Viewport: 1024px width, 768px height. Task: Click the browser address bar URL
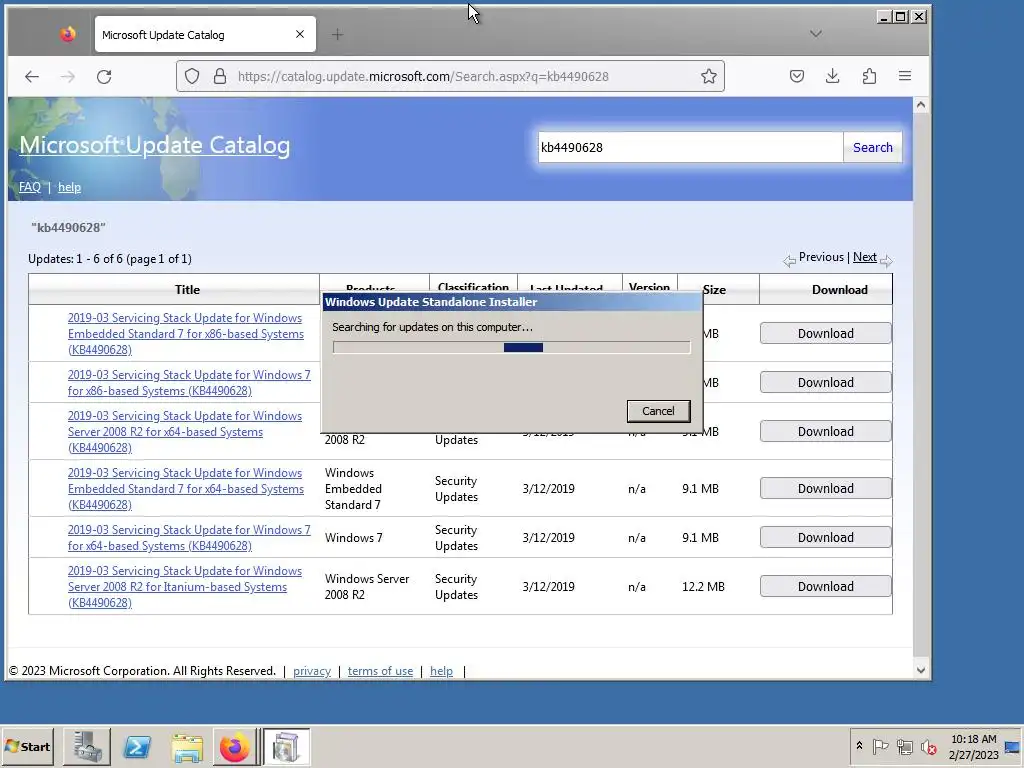[x=423, y=76]
